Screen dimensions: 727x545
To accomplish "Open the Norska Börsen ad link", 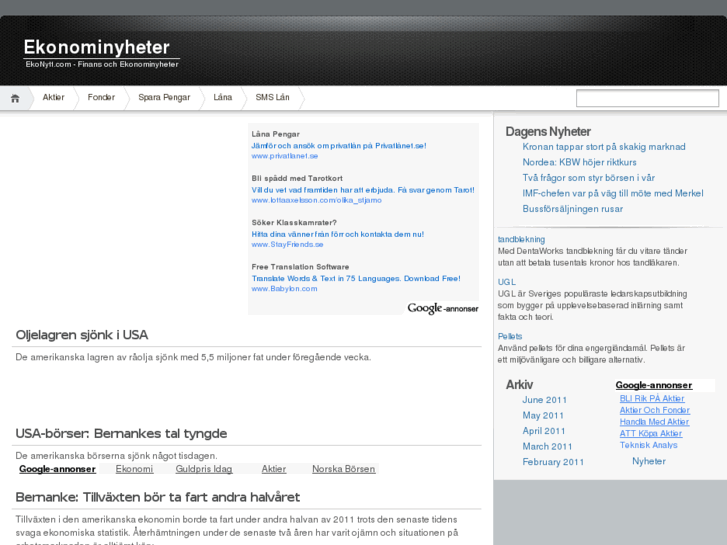I will pos(344,469).
